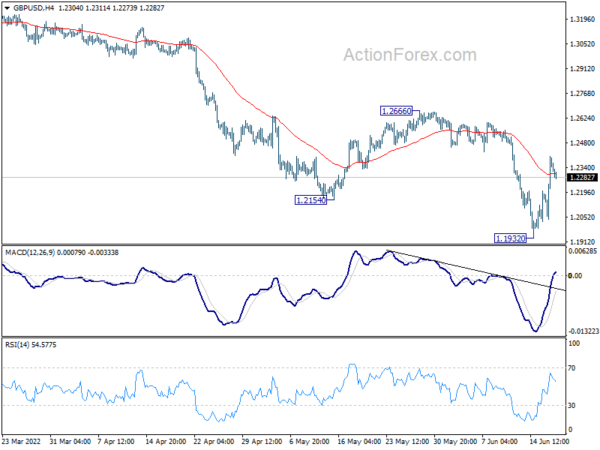The image size is (600, 450).
Task: Select the 1.19320 low price label
Action: [510, 238]
